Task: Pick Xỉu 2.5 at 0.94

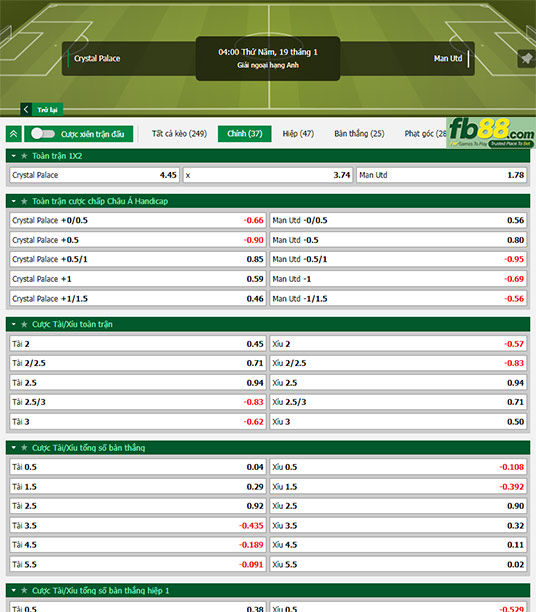Action: [x=398, y=383]
